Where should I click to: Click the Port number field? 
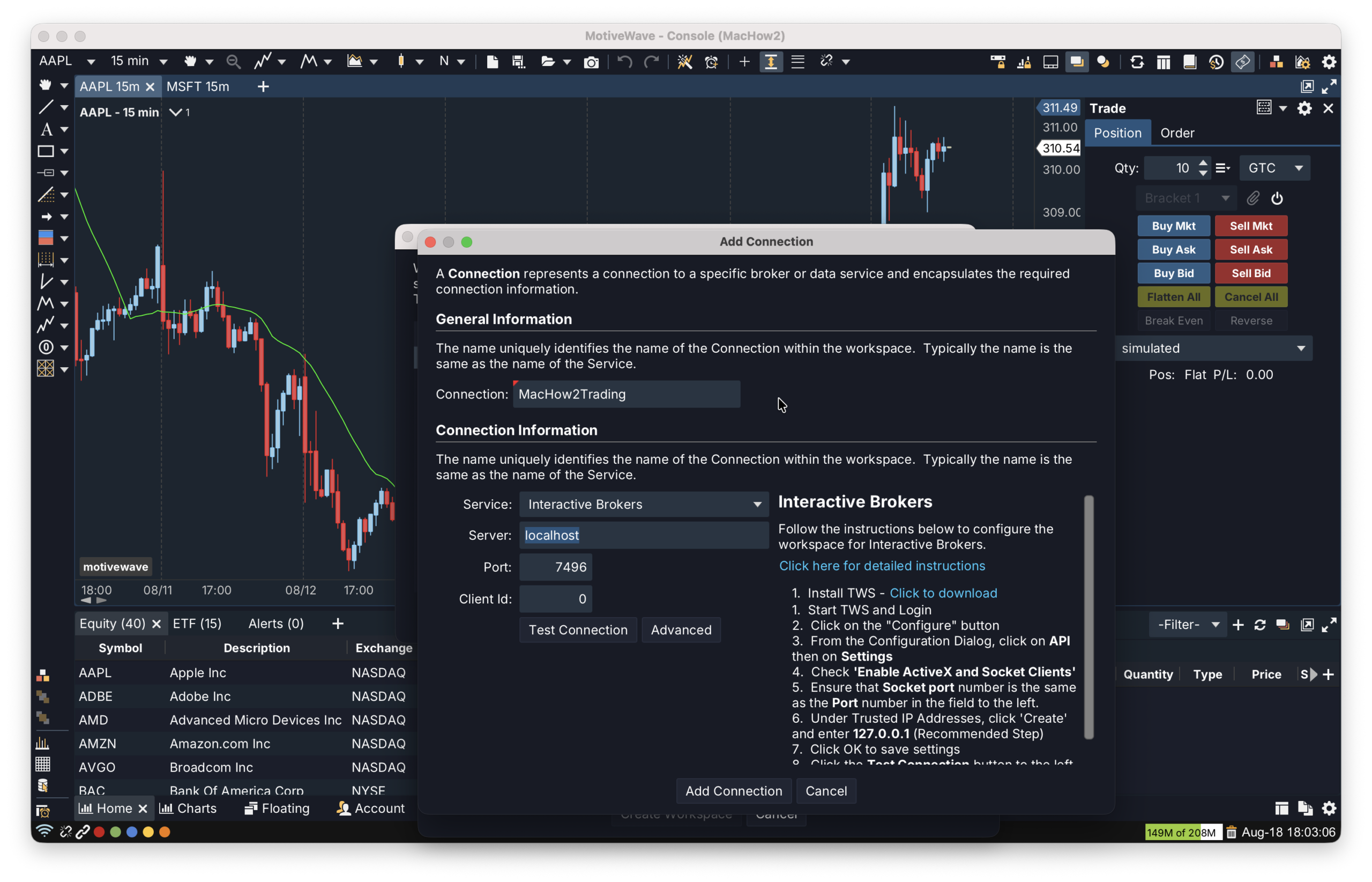coord(555,567)
